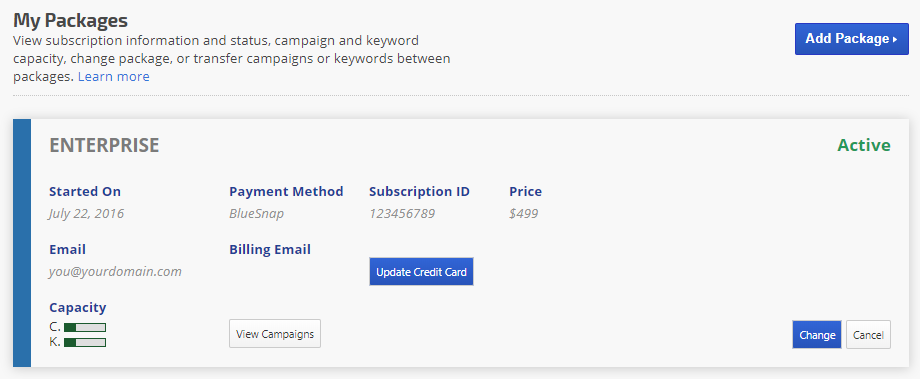Open View Campaigns for Enterprise package
The height and width of the screenshot is (379, 920).
click(275, 334)
